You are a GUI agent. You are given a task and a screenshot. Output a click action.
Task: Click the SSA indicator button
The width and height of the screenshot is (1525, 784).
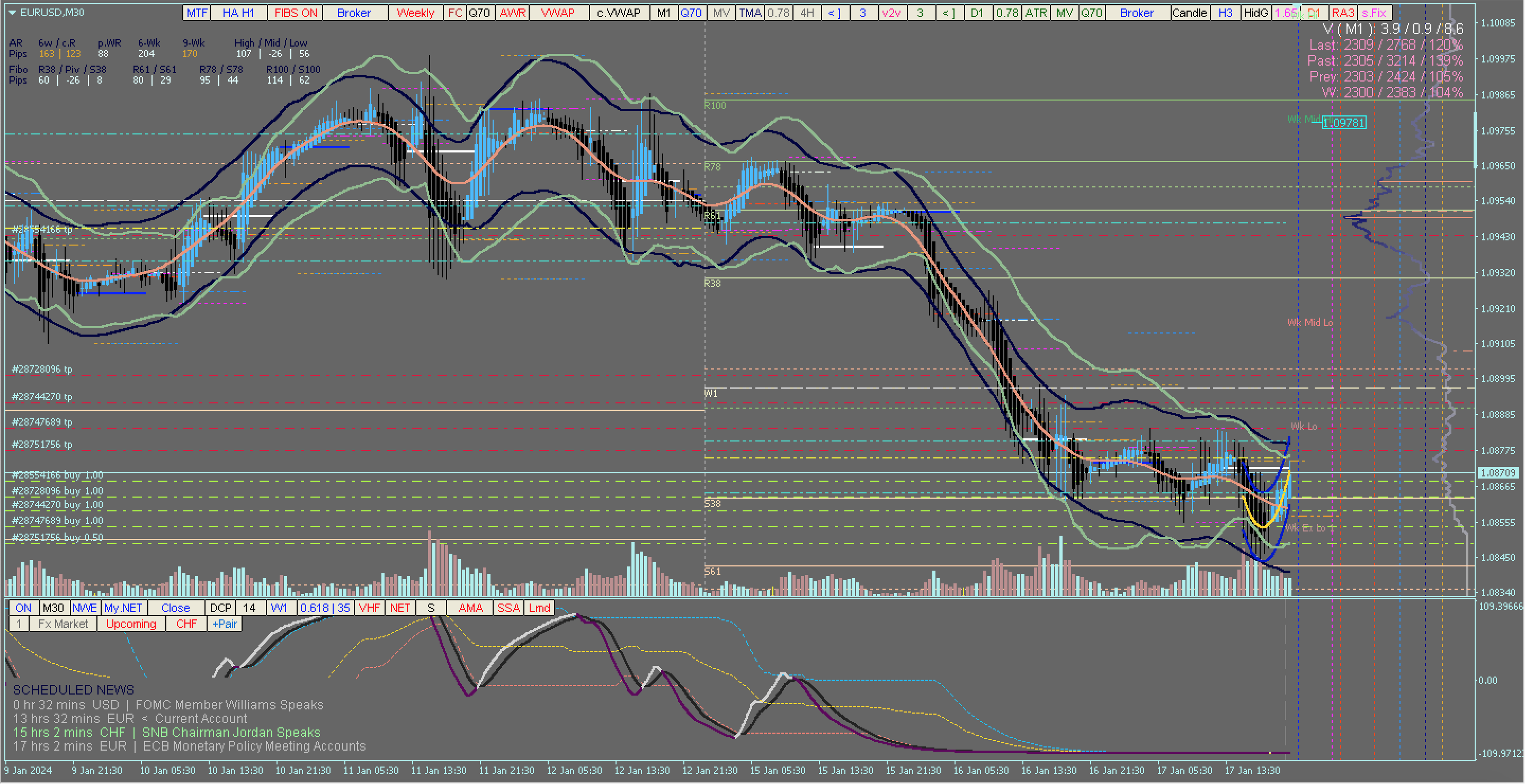coord(508,608)
